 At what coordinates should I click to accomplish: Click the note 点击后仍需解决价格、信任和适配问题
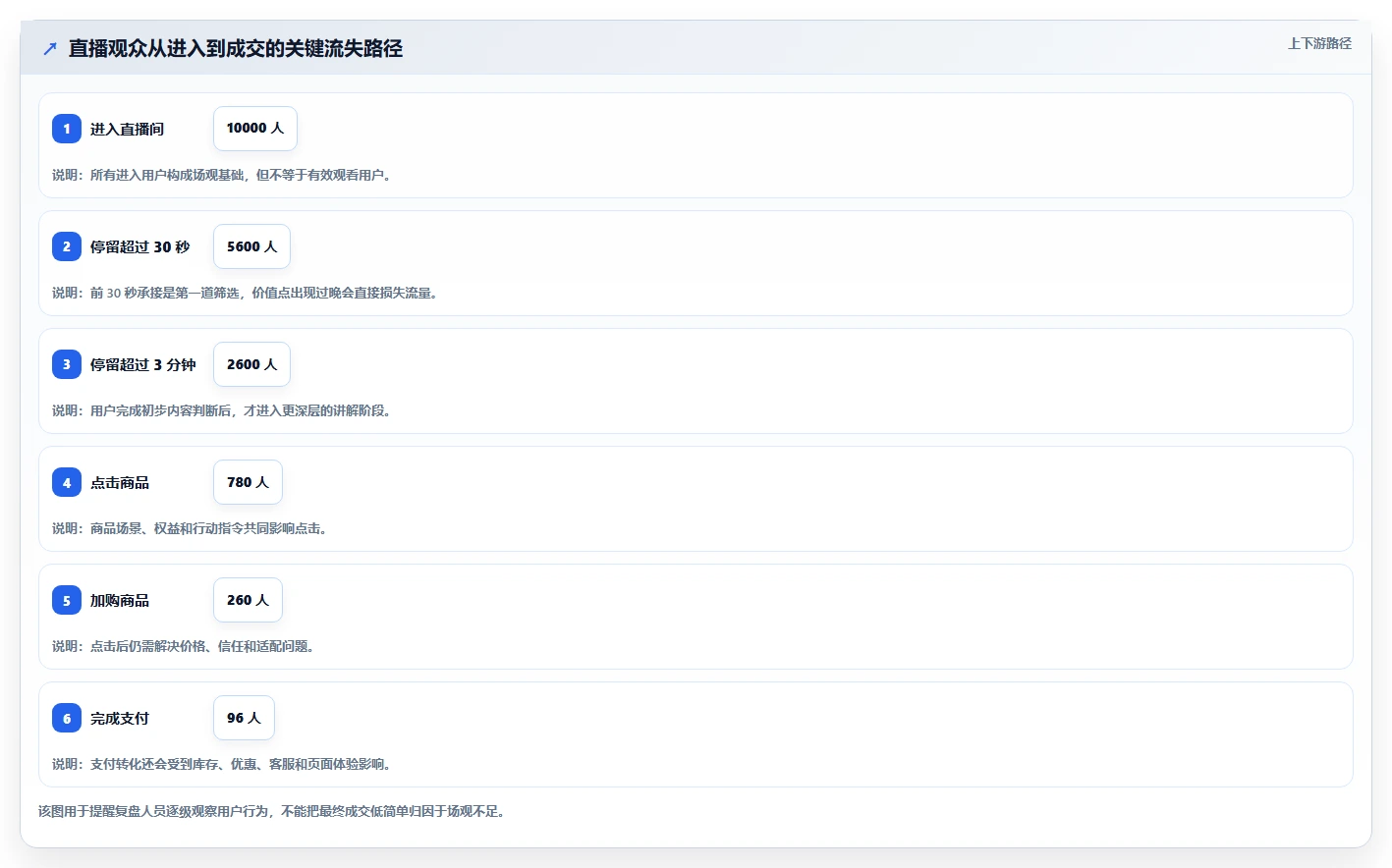coord(185,646)
